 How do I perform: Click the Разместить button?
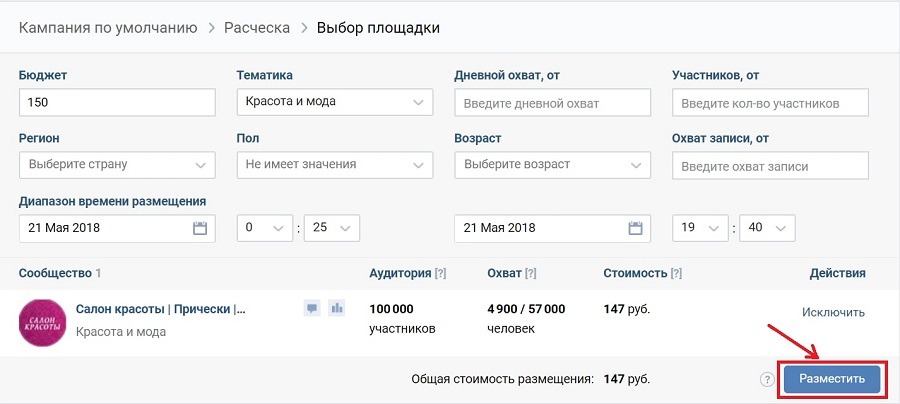pyautogui.click(x=832, y=379)
